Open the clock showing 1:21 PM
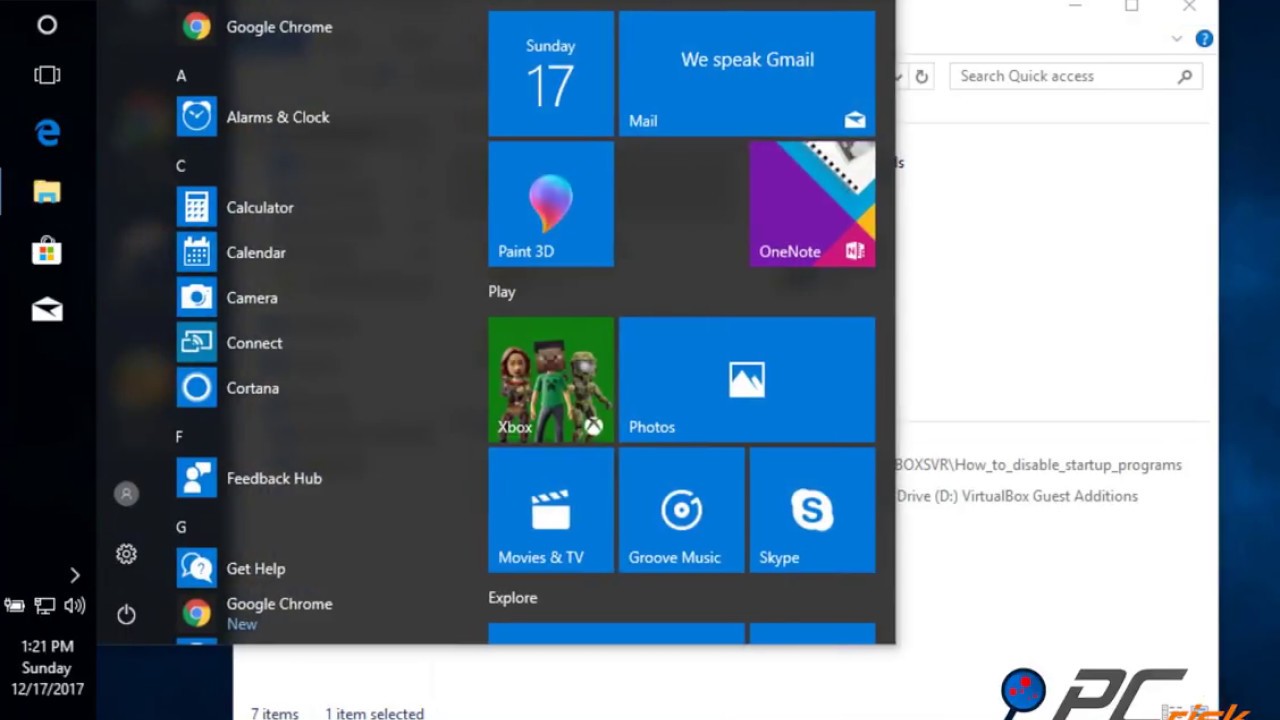Image resolution: width=1280 pixels, height=720 pixels. 47,667
